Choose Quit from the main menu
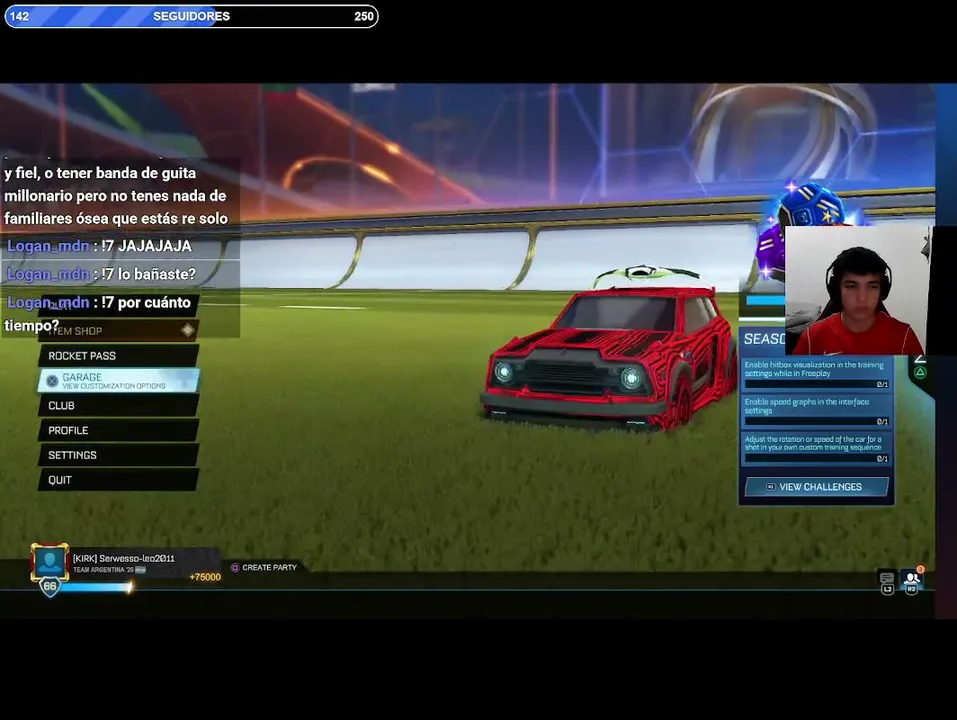 point(118,480)
